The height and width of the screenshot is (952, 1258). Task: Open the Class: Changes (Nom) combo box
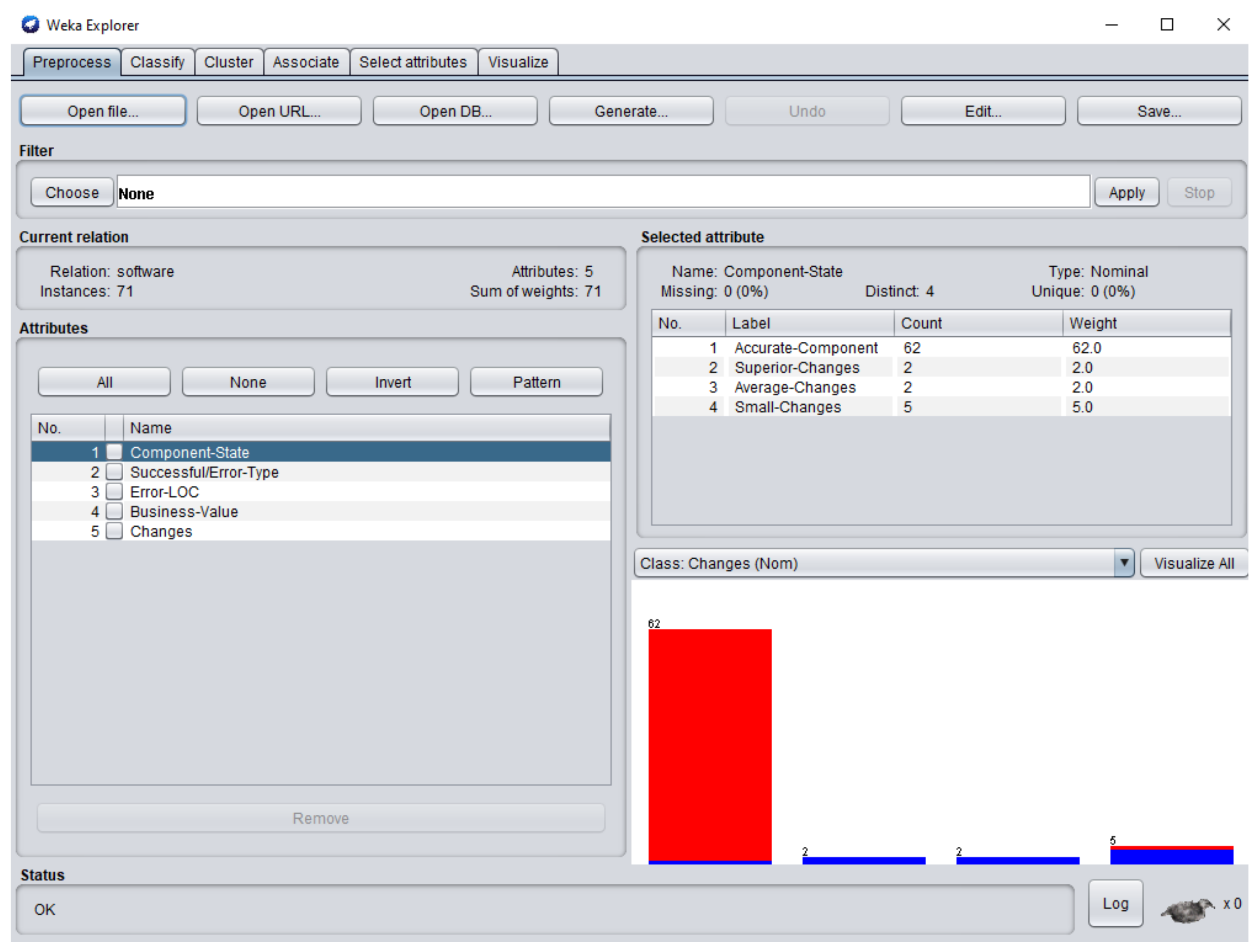pyautogui.click(x=876, y=563)
